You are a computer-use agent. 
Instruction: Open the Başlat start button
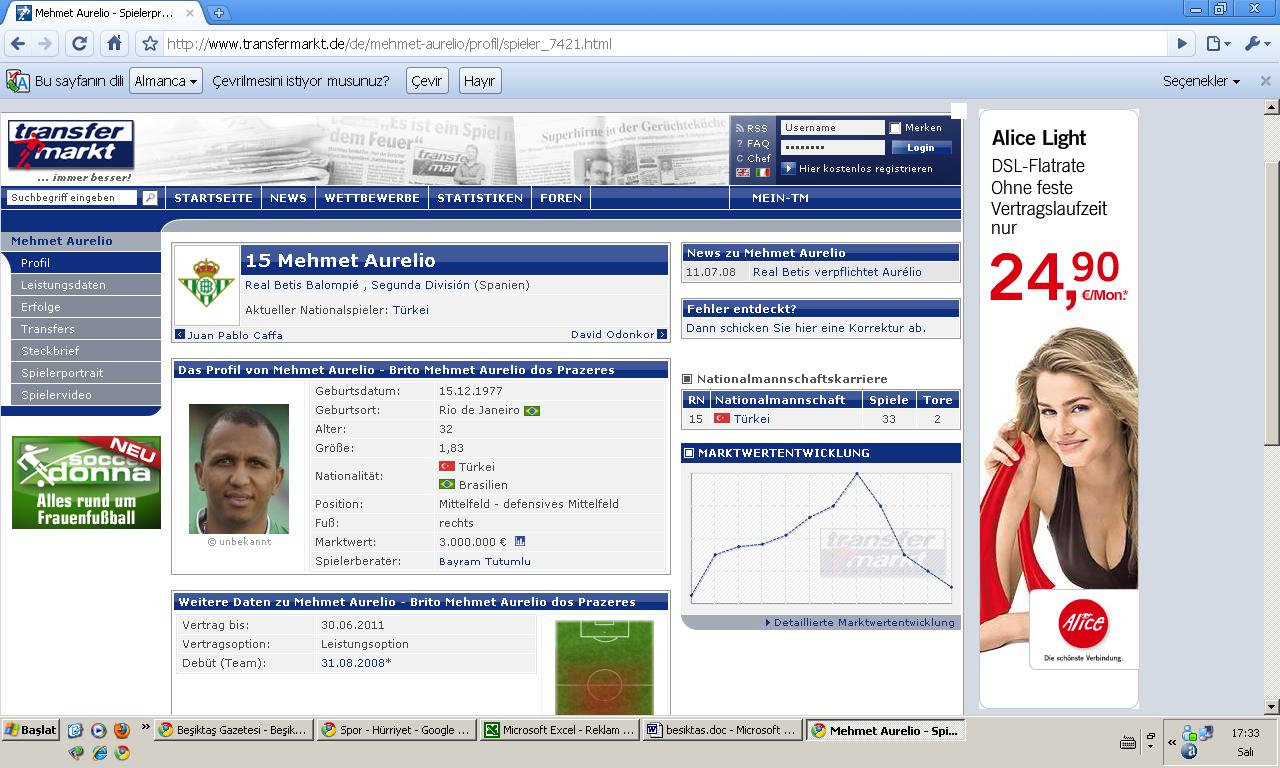click(x=31, y=730)
